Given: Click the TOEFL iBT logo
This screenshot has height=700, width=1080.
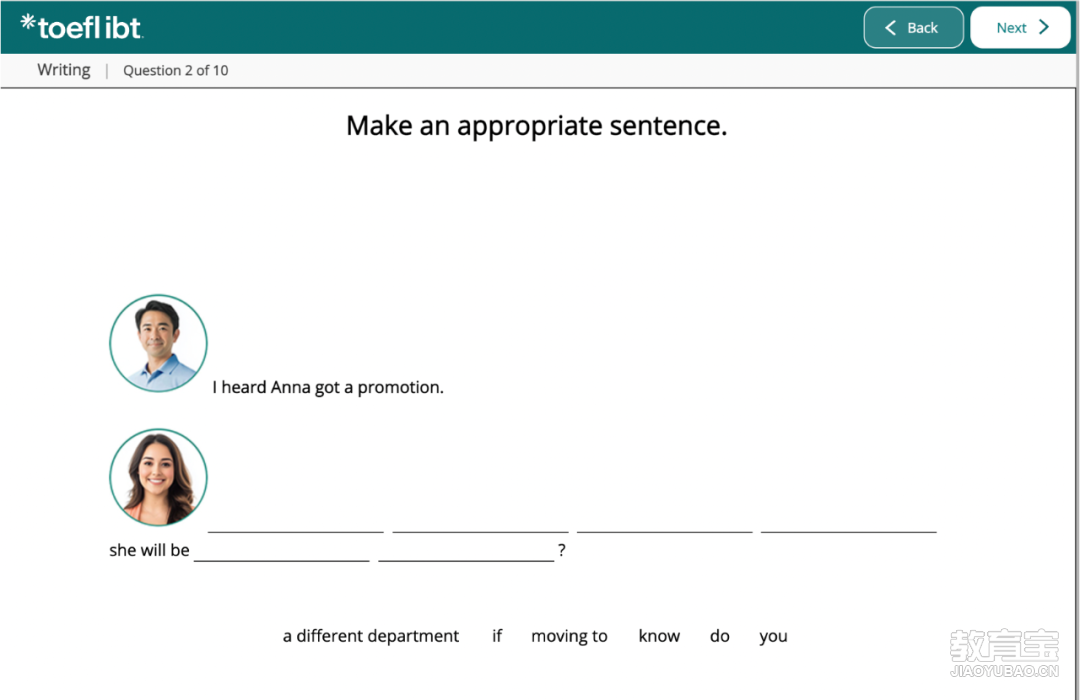Looking at the screenshot, I should click(82, 27).
